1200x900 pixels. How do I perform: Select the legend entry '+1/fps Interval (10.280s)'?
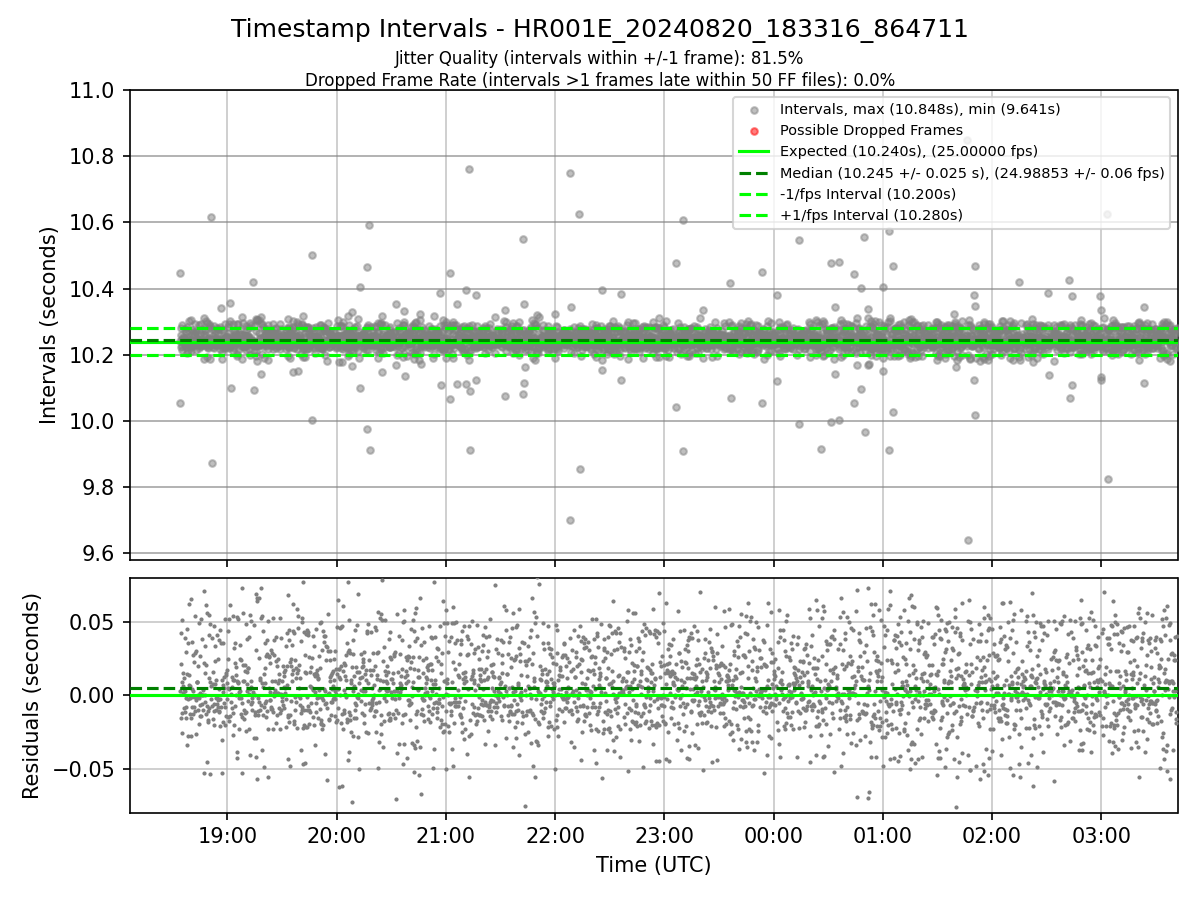tap(871, 215)
